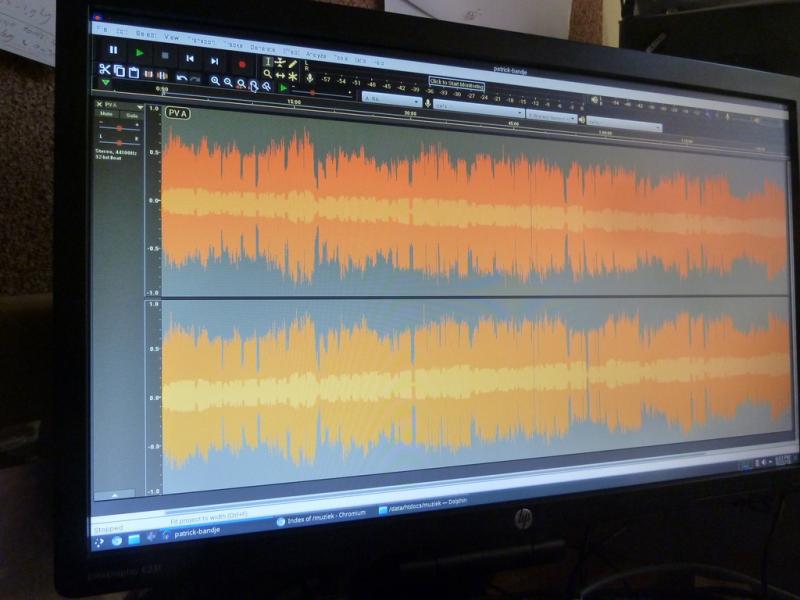This screenshot has width=800, height=600.
Task: Switch to the Dolphin taskbar window
Action: pyautogui.click(x=422, y=505)
